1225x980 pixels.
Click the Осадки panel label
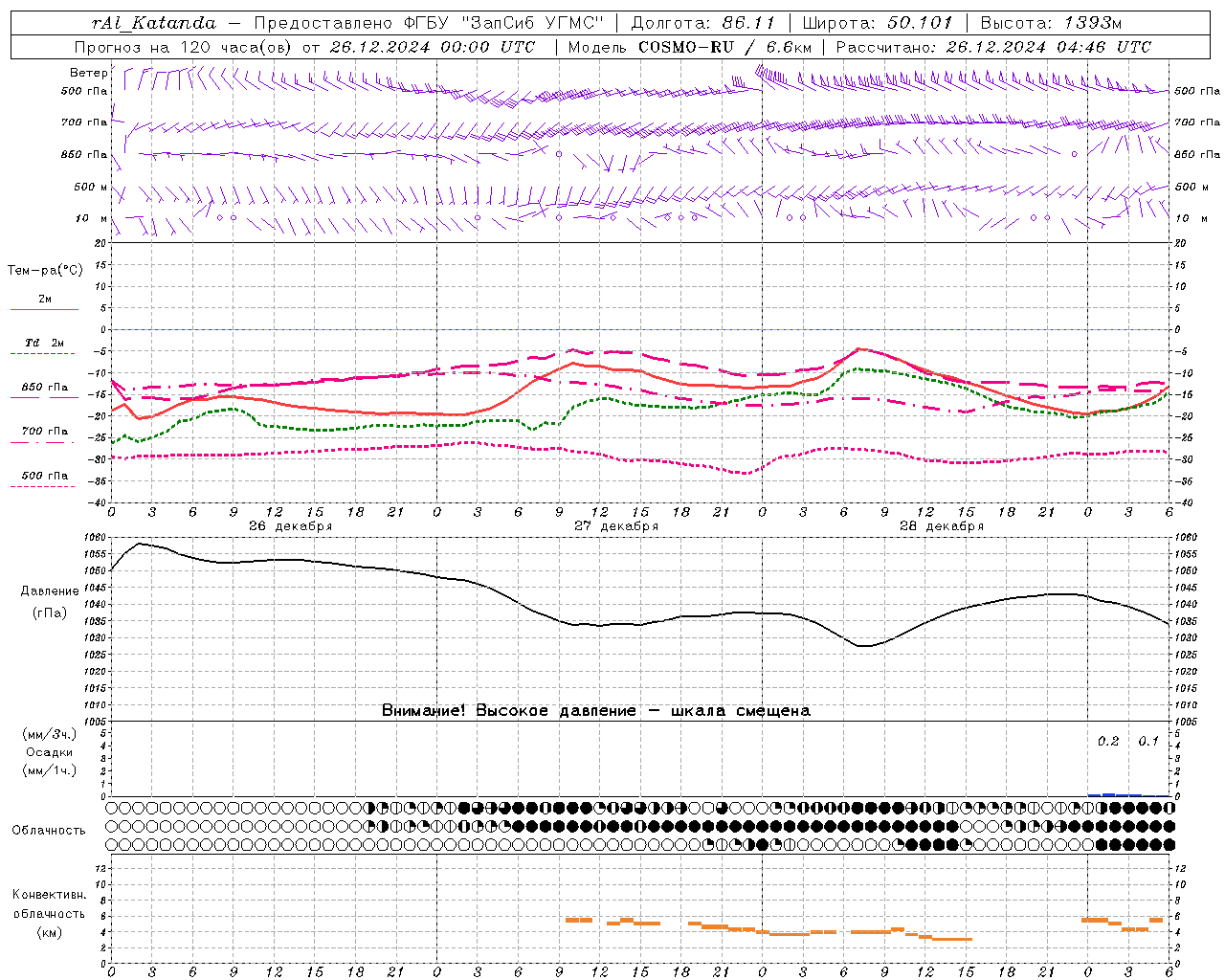click(50, 752)
